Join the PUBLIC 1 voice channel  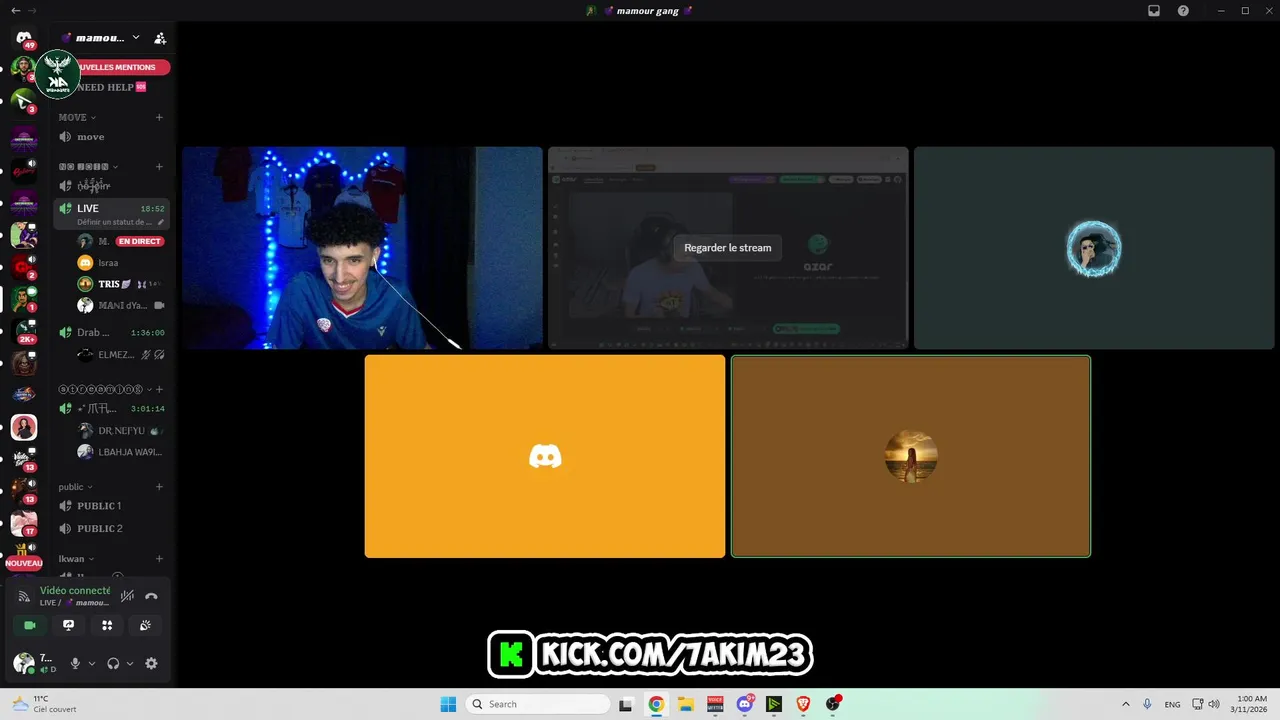(x=111, y=506)
